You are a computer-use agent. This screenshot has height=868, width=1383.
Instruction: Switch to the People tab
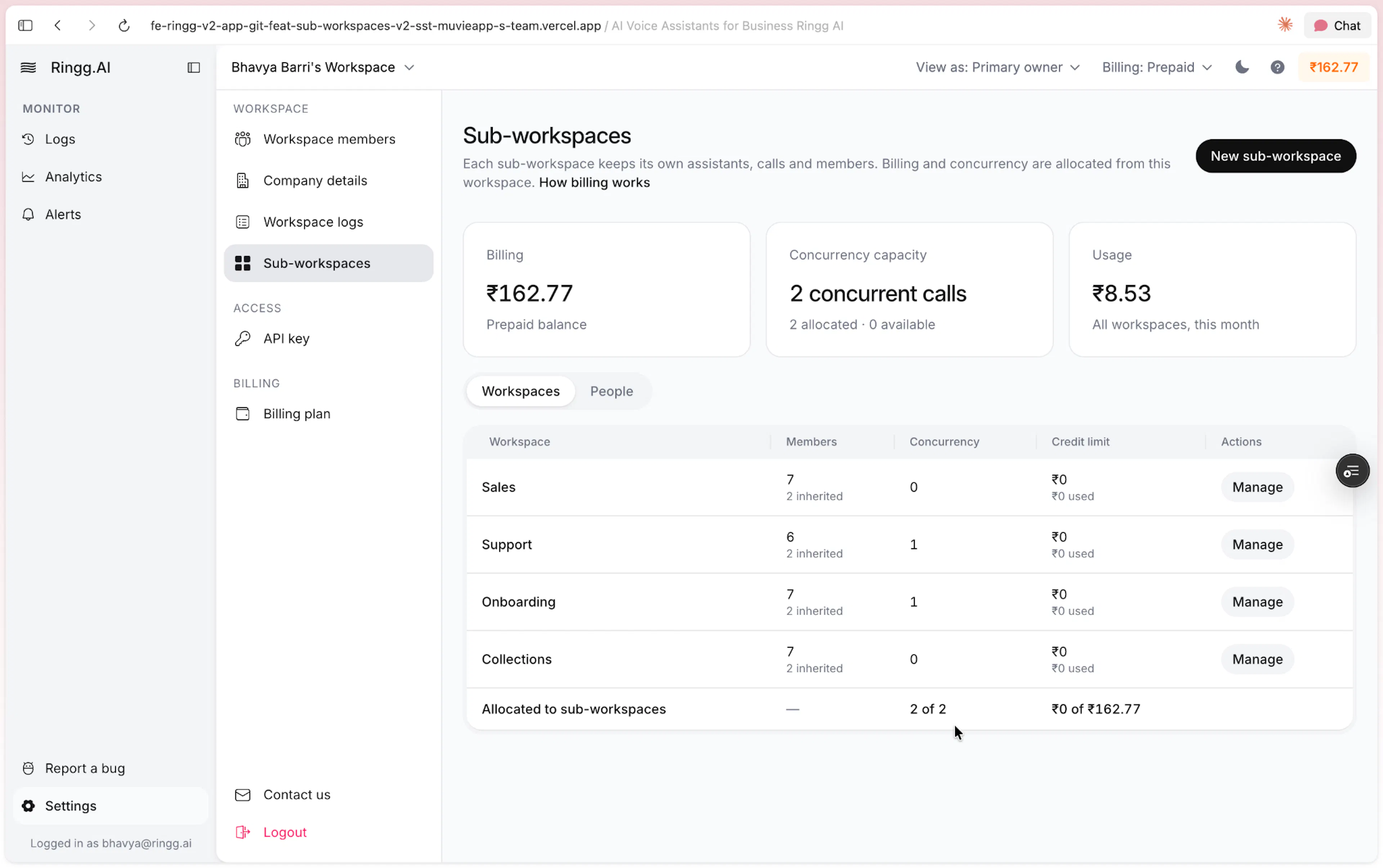(611, 391)
